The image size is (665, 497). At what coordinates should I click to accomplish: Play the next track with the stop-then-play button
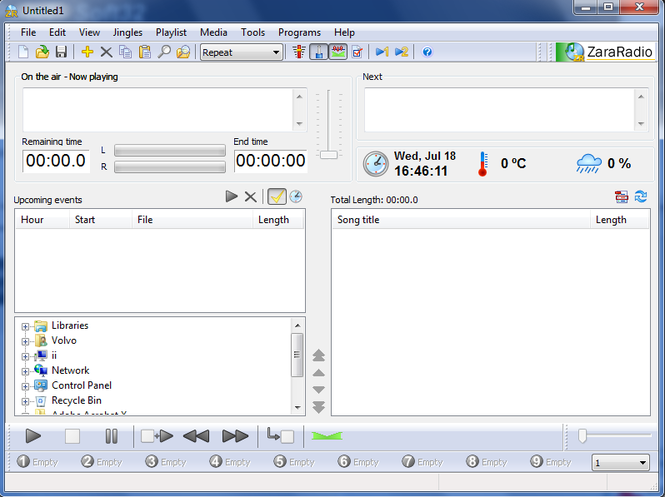(157, 436)
